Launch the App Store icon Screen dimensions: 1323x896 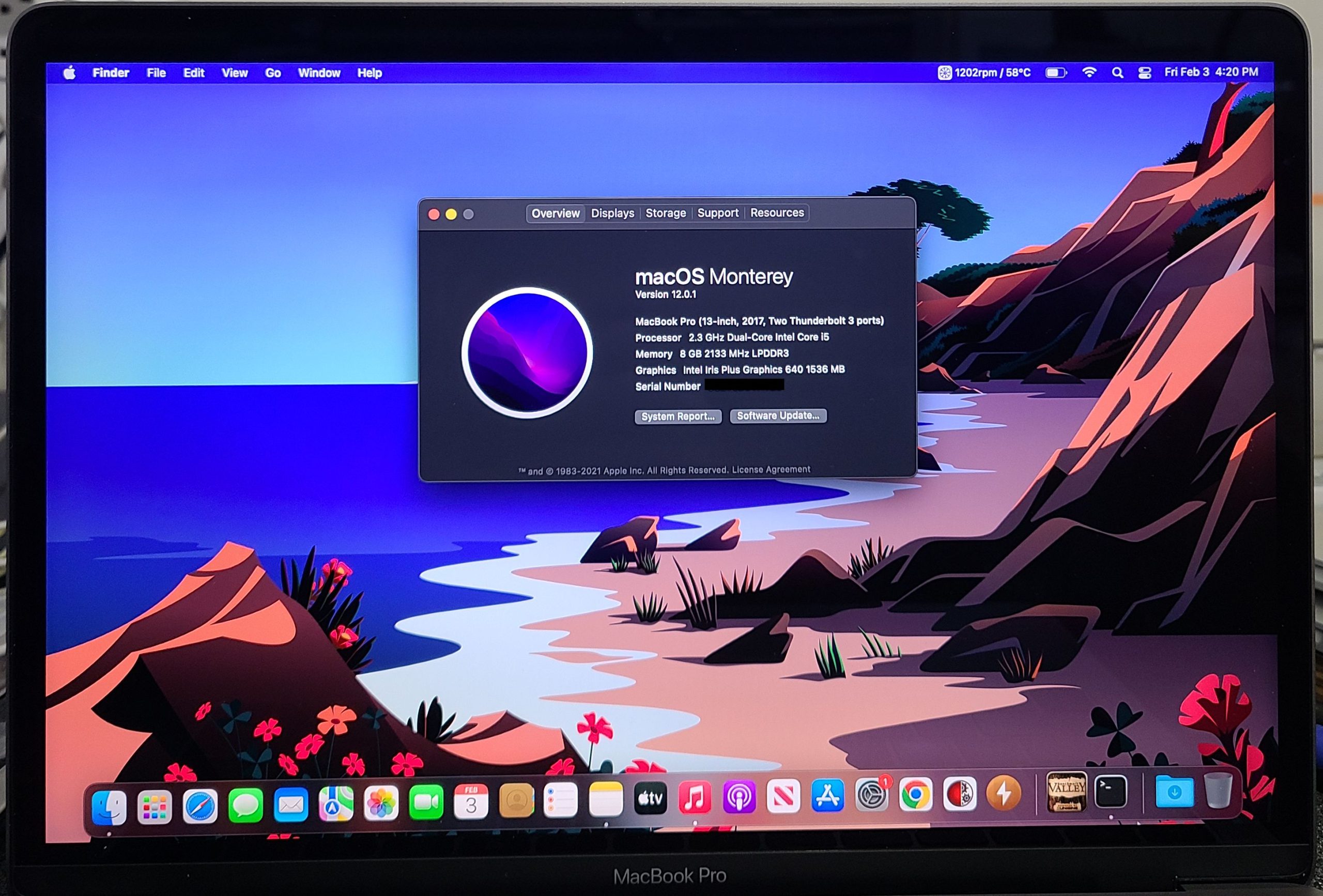[x=828, y=795]
